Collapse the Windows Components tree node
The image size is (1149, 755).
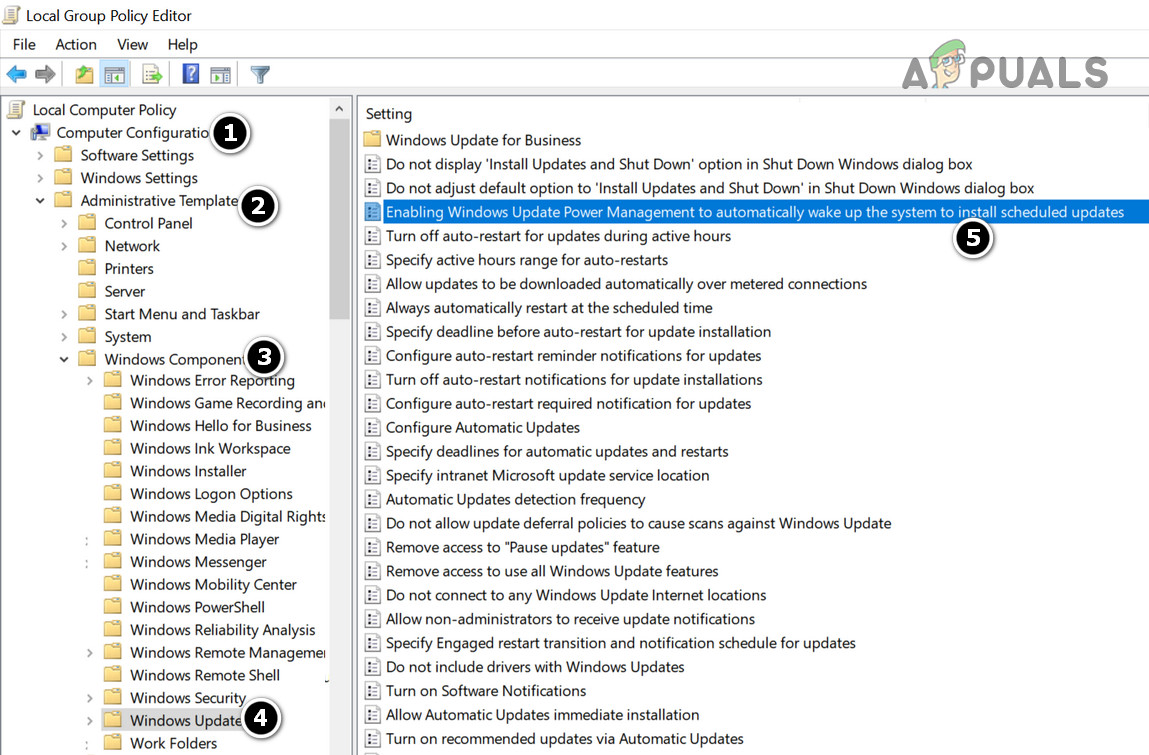tap(64, 359)
